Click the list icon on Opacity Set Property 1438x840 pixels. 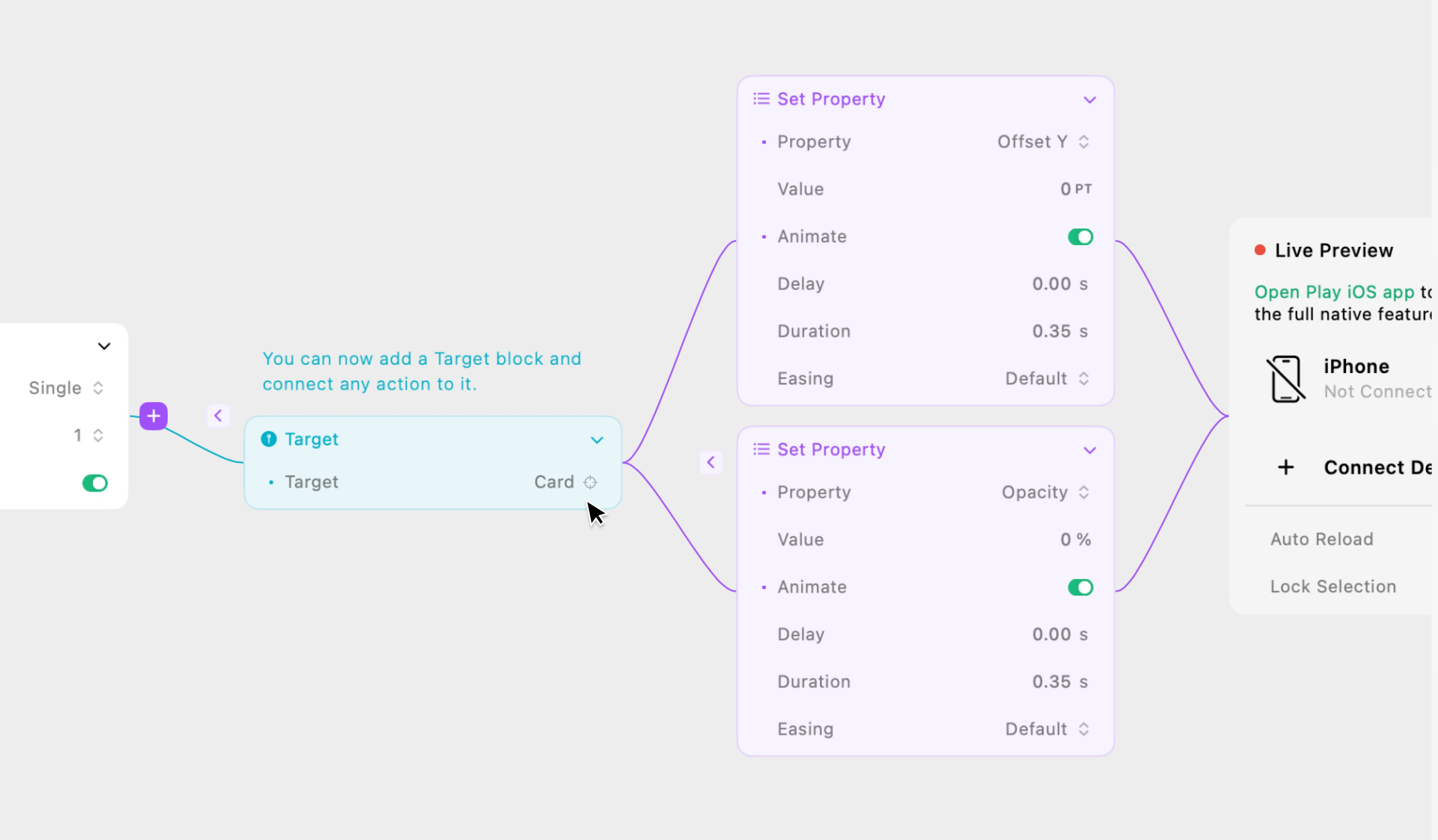pyautogui.click(x=761, y=450)
